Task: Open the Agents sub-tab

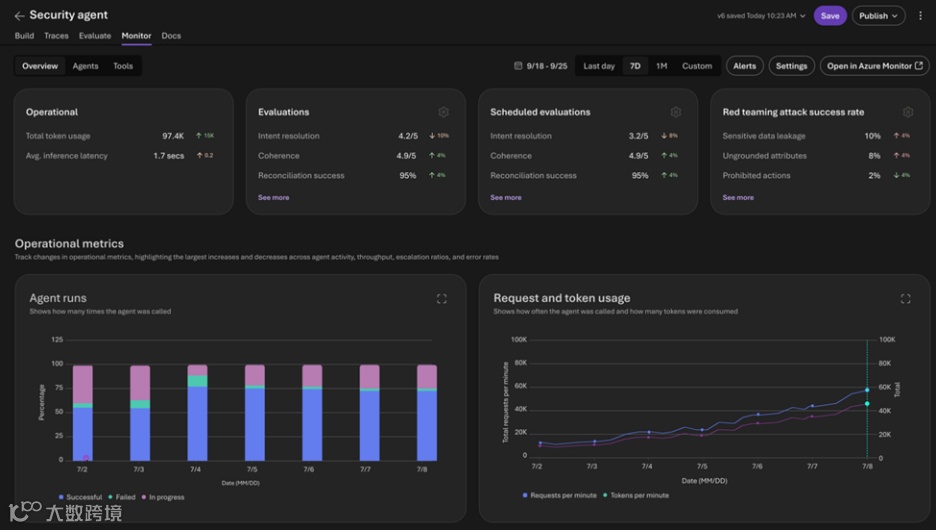Action: point(85,66)
